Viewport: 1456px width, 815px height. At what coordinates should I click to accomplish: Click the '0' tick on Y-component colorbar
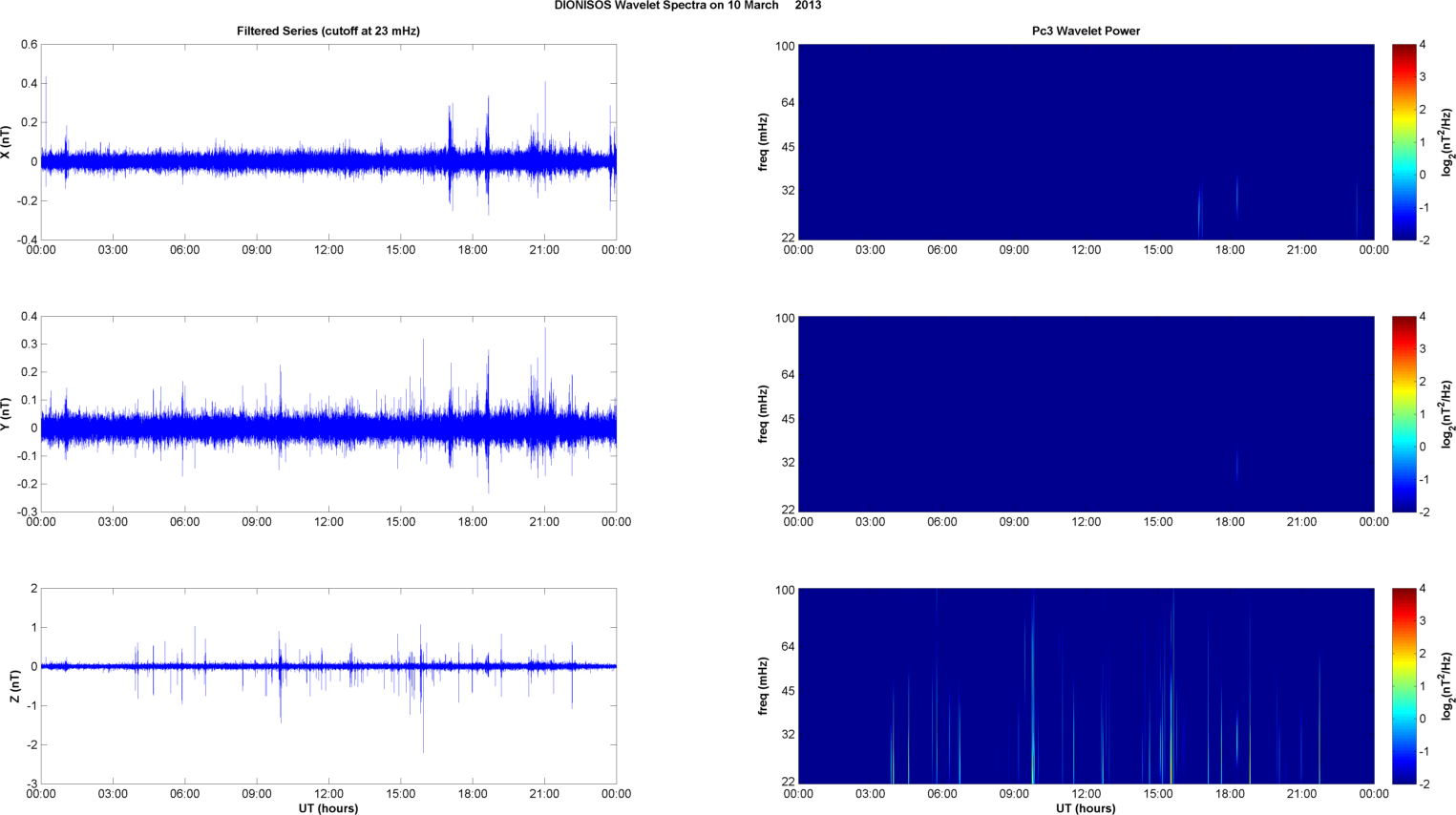[1424, 447]
